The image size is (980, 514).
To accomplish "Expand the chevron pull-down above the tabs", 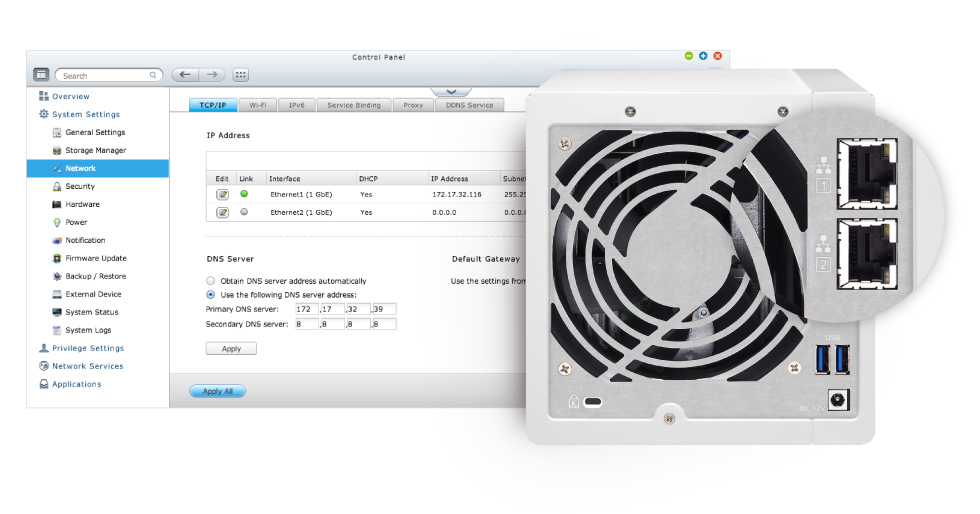I will click(451, 93).
